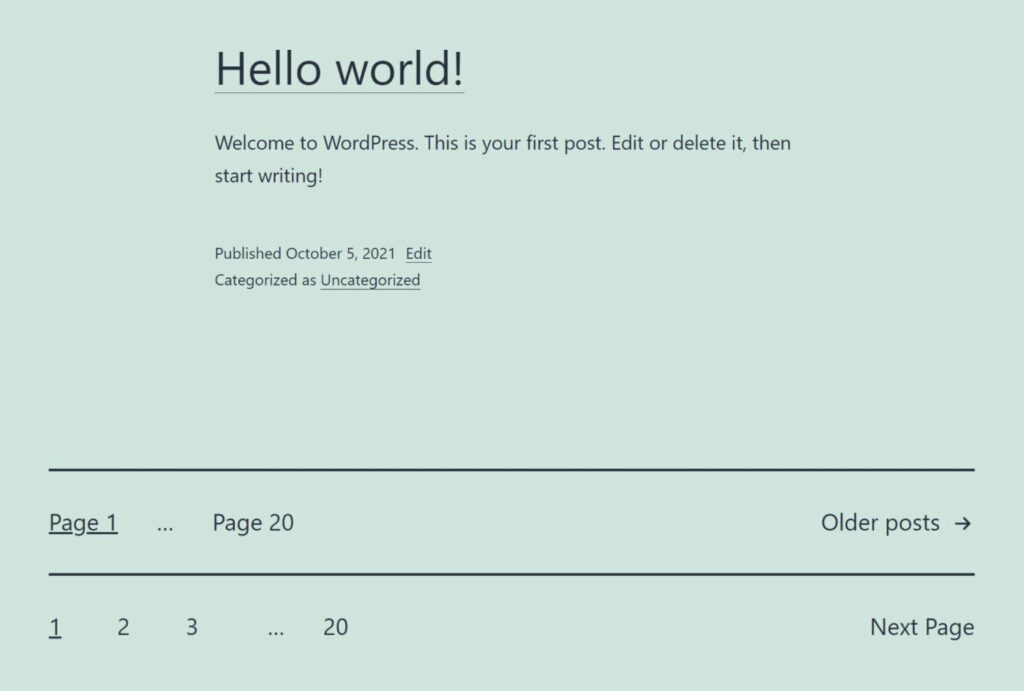1024x691 pixels.
Task: Return to the first page of posts
Action: pos(83,522)
